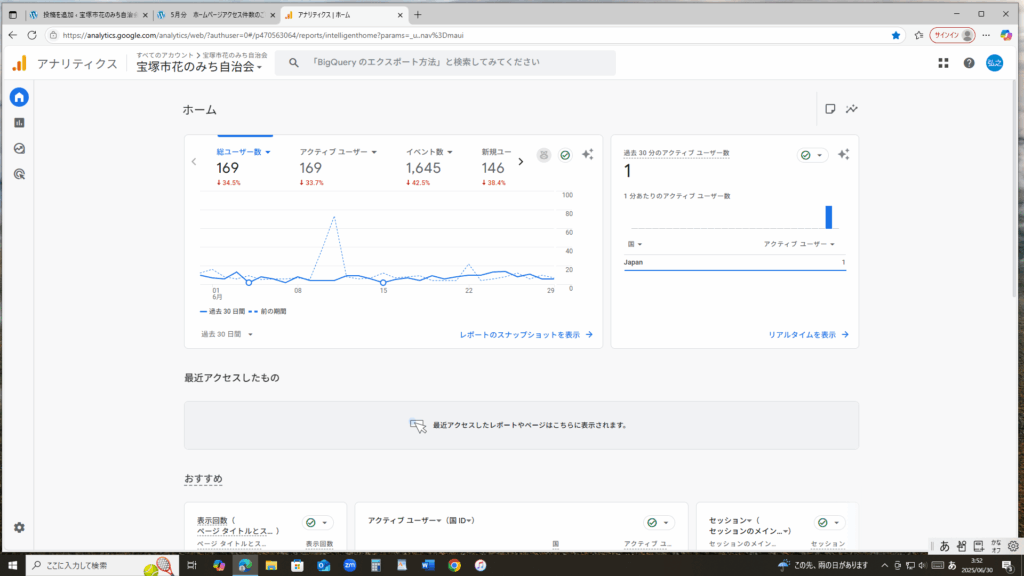Click the 新規ユー metric tab
1024x576 pixels.
496,167
